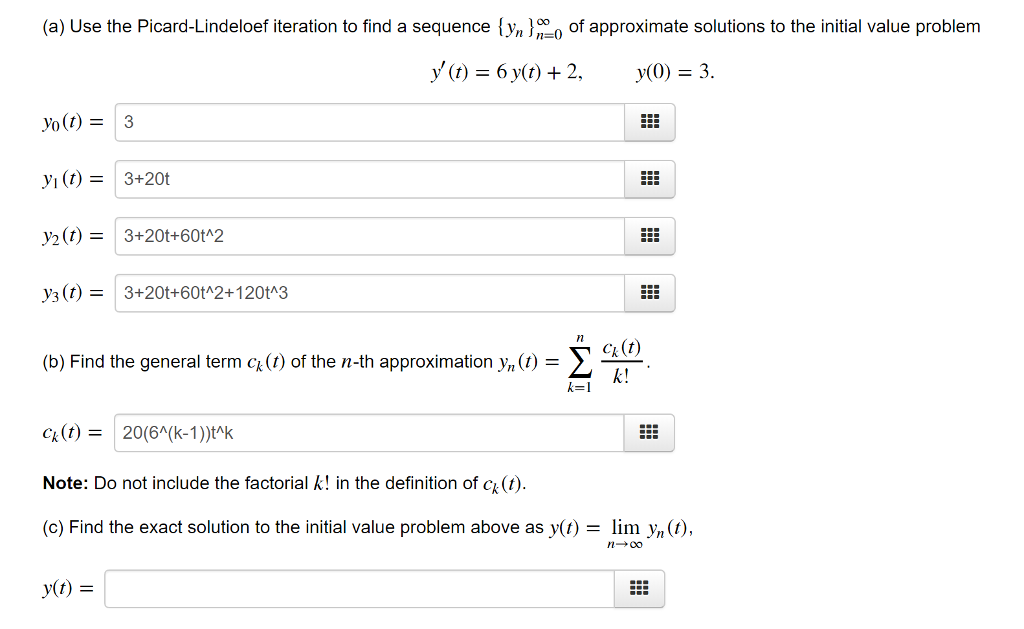Select the answer field directly below the Note line

click(360, 589)
